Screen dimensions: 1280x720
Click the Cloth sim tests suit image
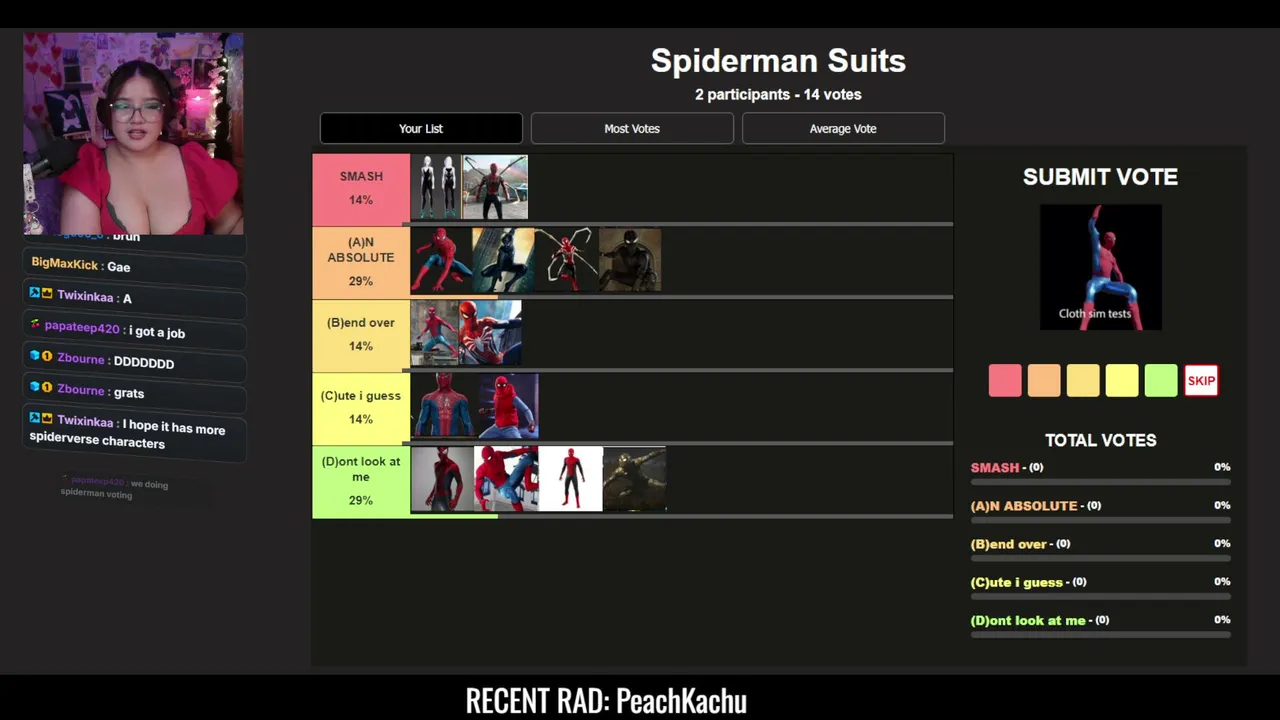tap(1101, 267)
